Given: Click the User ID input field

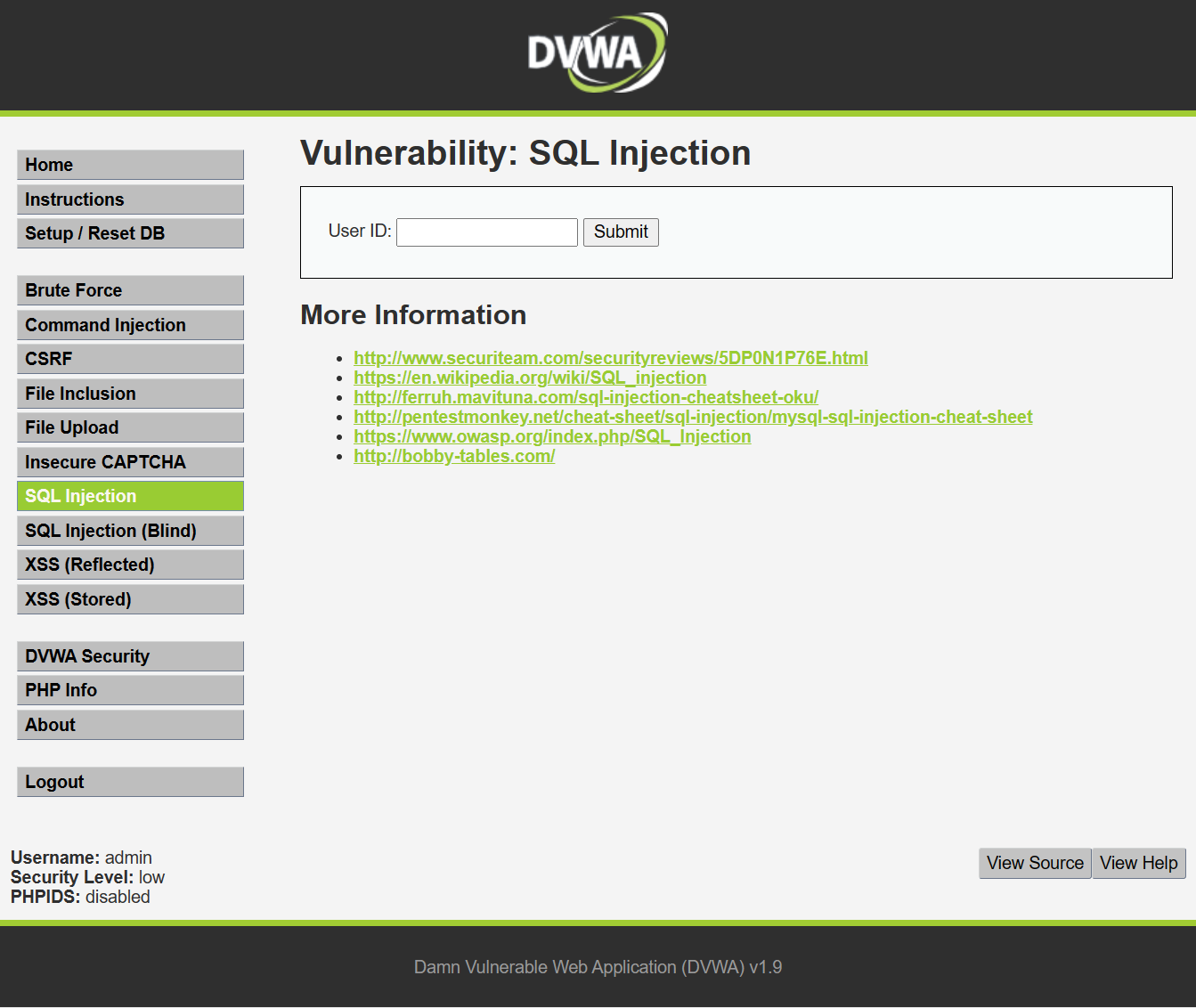Looking at the screenshot, I should 486,232.
